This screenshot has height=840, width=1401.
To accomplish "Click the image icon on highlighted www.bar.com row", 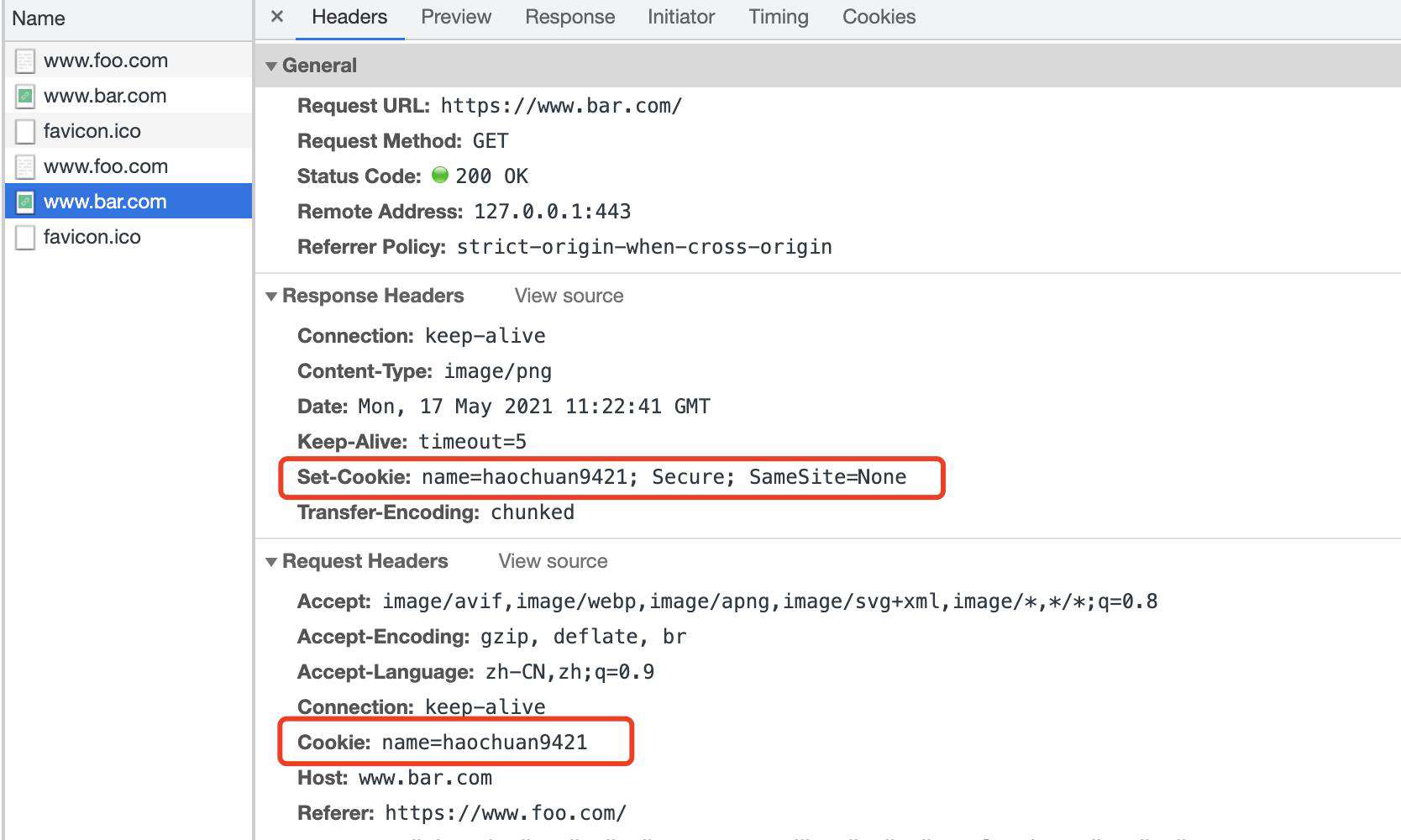I will click(25, 202).
